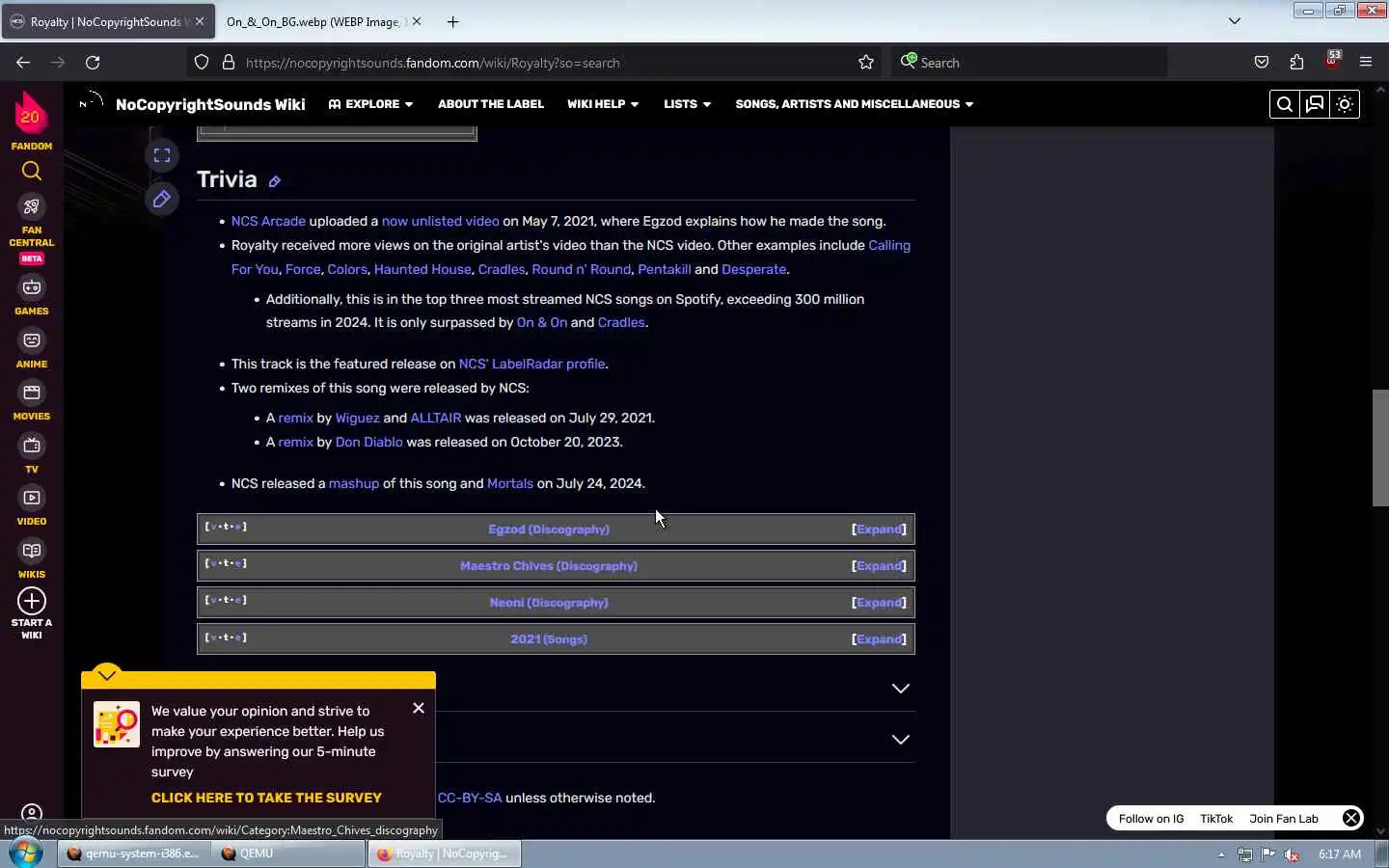The image size is (1389, 868).
Task: Open the mashup link
Action: (x=354, y=484)
